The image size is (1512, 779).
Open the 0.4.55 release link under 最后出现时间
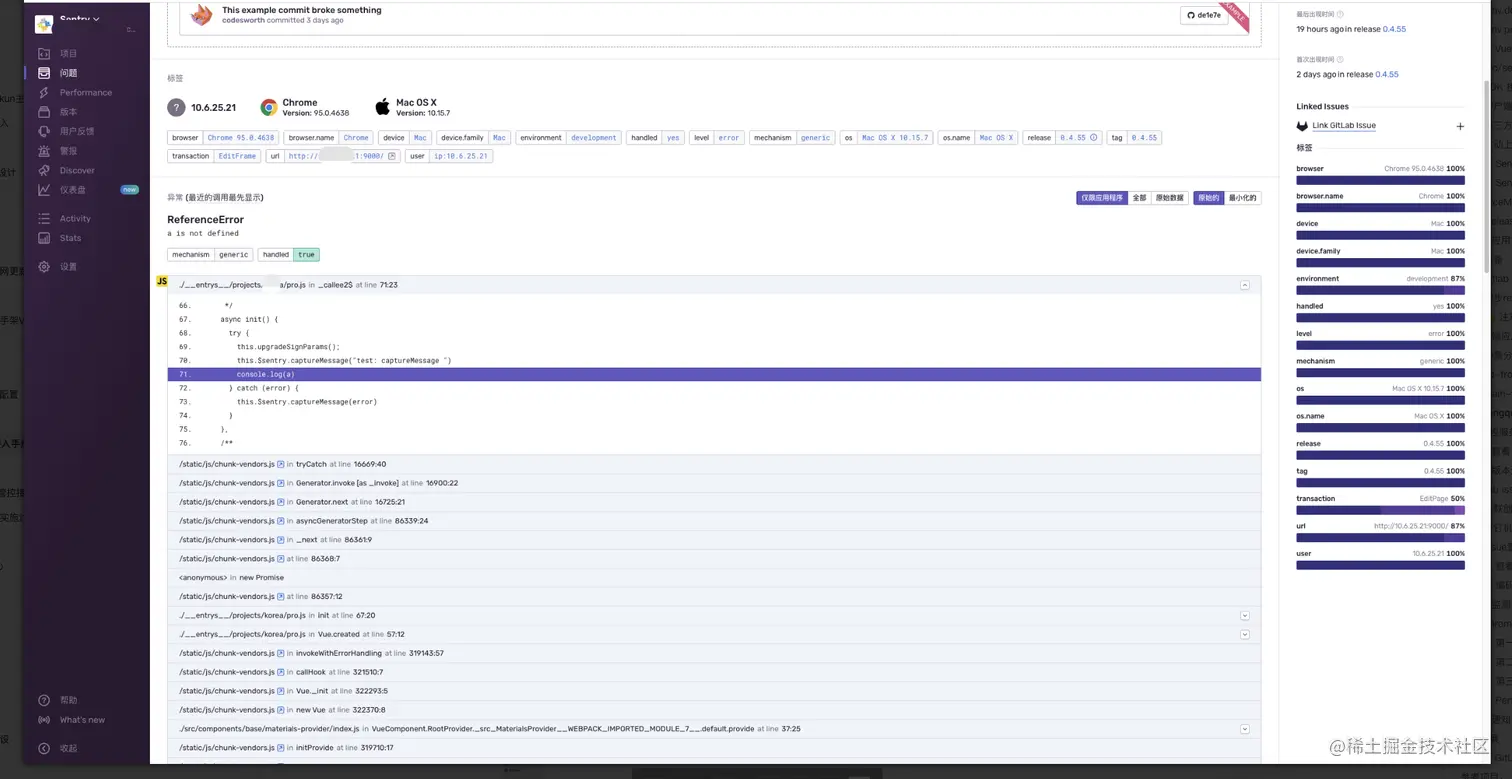point(1394,29)
